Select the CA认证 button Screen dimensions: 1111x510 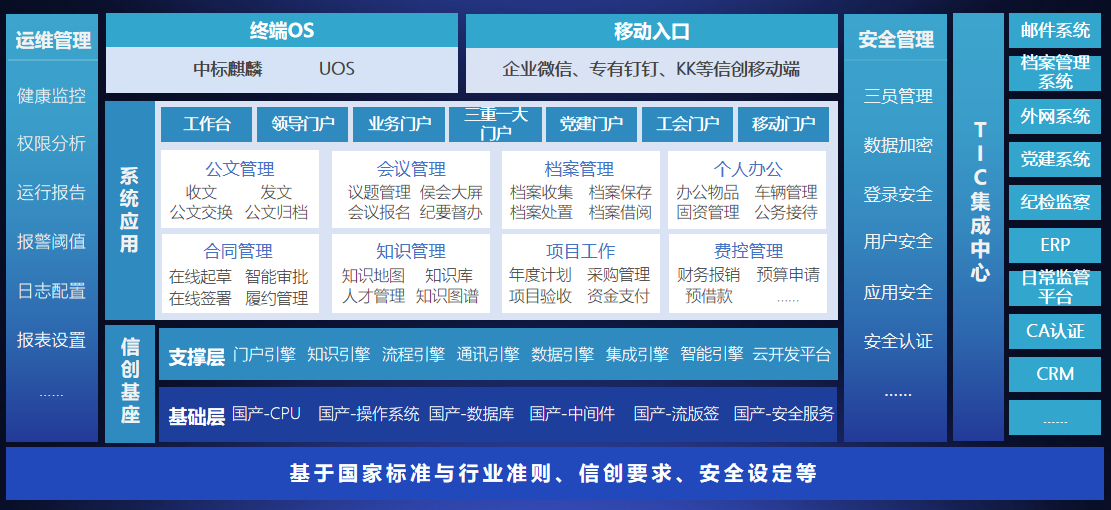click(1055, 331)
